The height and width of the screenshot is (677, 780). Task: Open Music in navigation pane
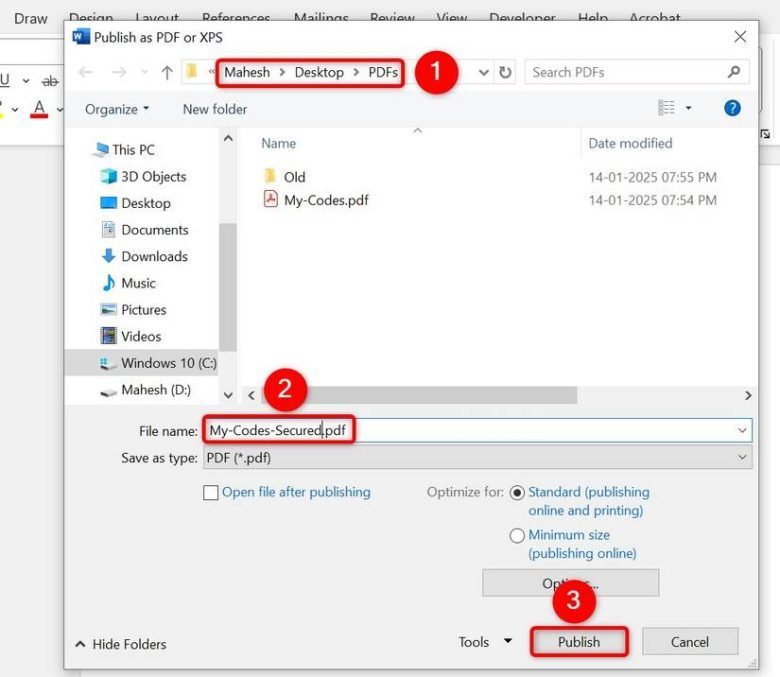tap(128, 283)
